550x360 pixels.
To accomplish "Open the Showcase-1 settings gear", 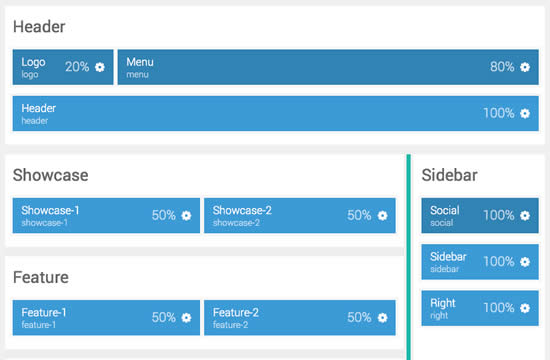I will 186,215.
